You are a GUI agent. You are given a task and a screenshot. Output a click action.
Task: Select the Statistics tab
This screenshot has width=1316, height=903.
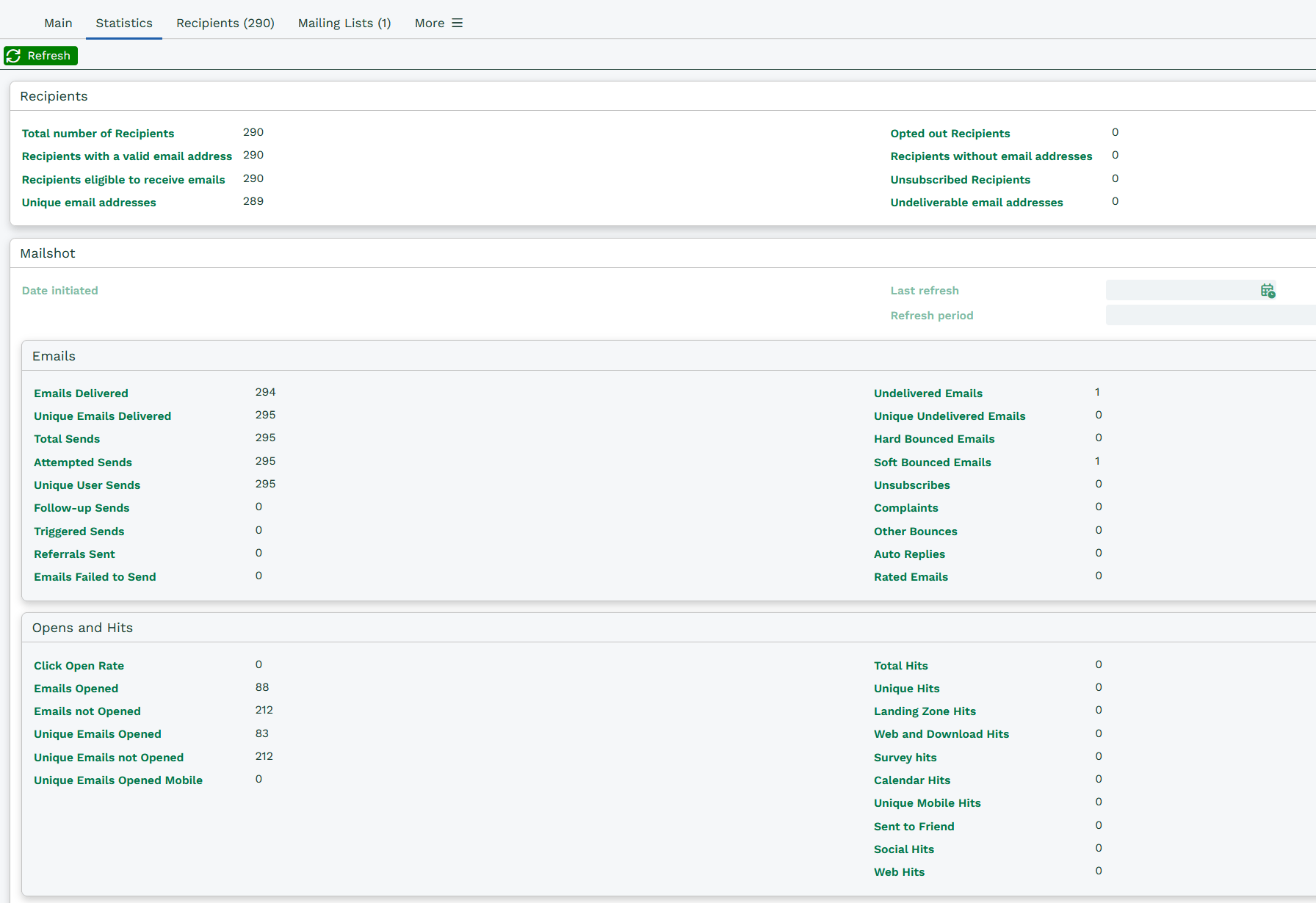coord(124,23)
